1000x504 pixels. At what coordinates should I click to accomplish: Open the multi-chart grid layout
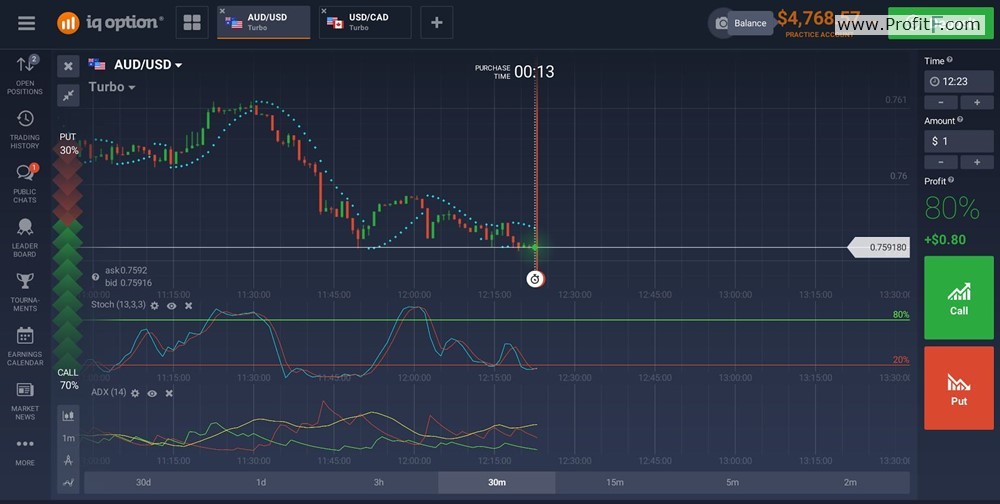192,23
